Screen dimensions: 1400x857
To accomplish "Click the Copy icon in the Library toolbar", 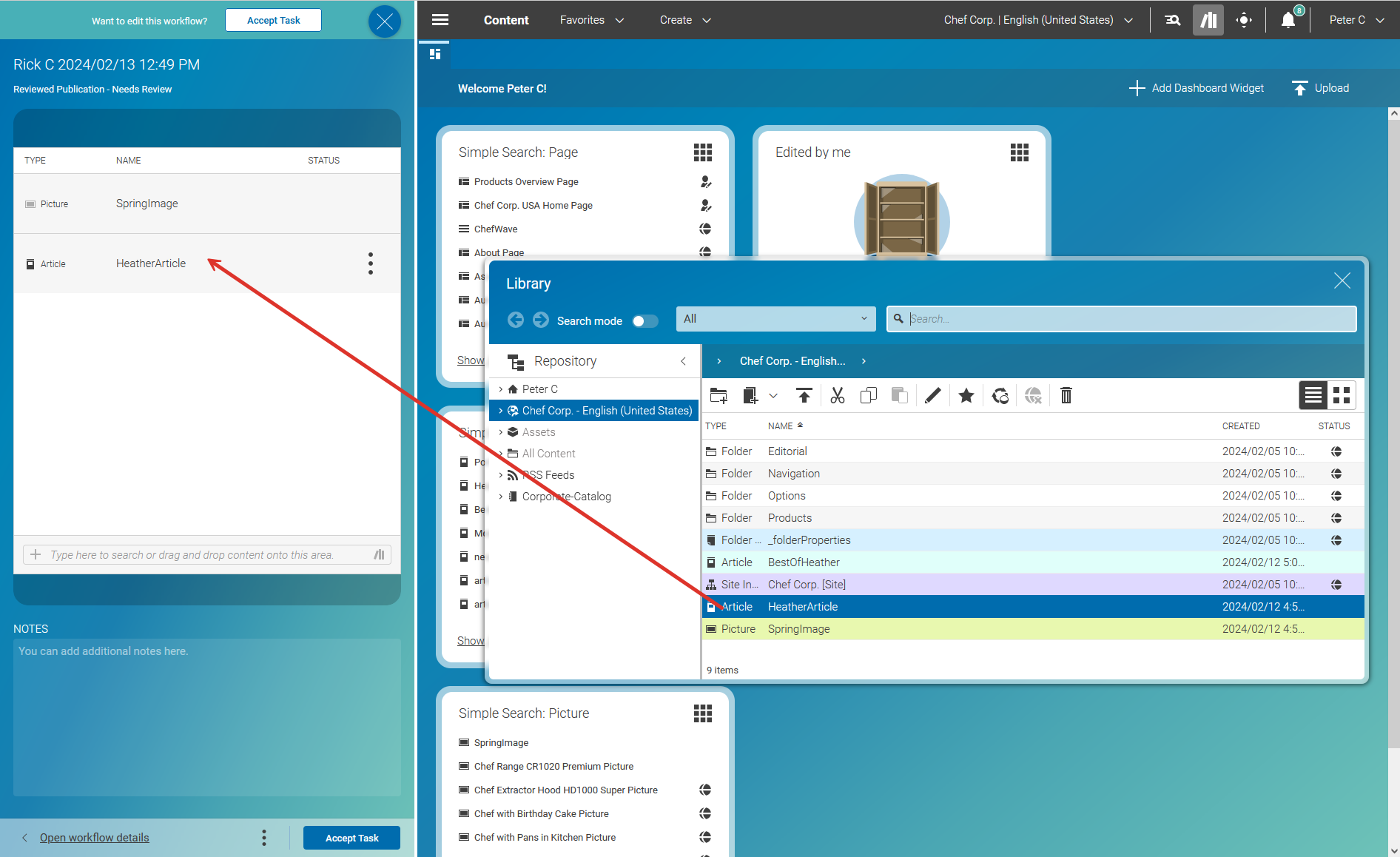I will coord(868,395).
